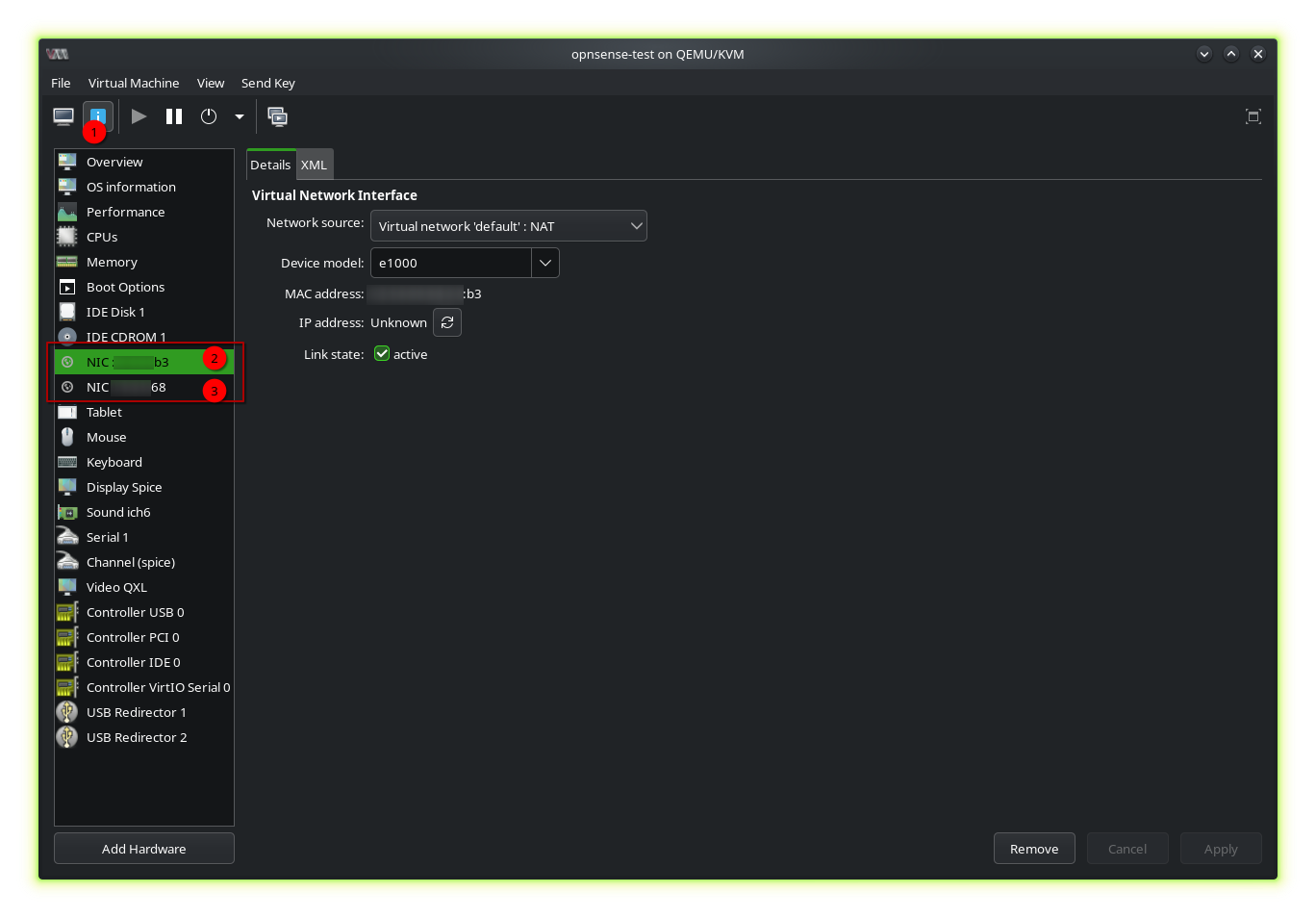
Task: Toggle the Link state active checkbox
Action: [382, 354]
